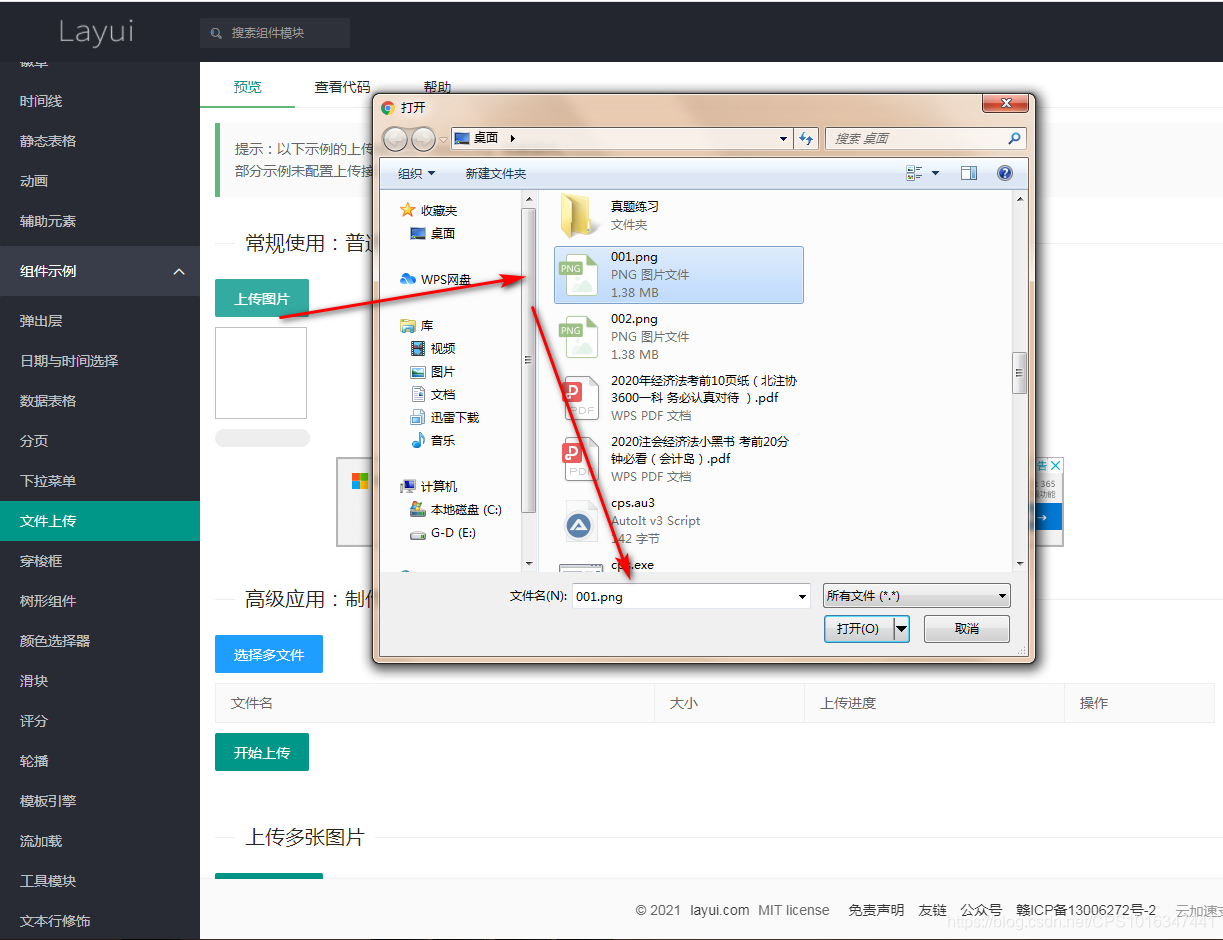Open 视频 library in navigation pane
This screenshot has width=1223, height=940.
click(x=434, y=348)
